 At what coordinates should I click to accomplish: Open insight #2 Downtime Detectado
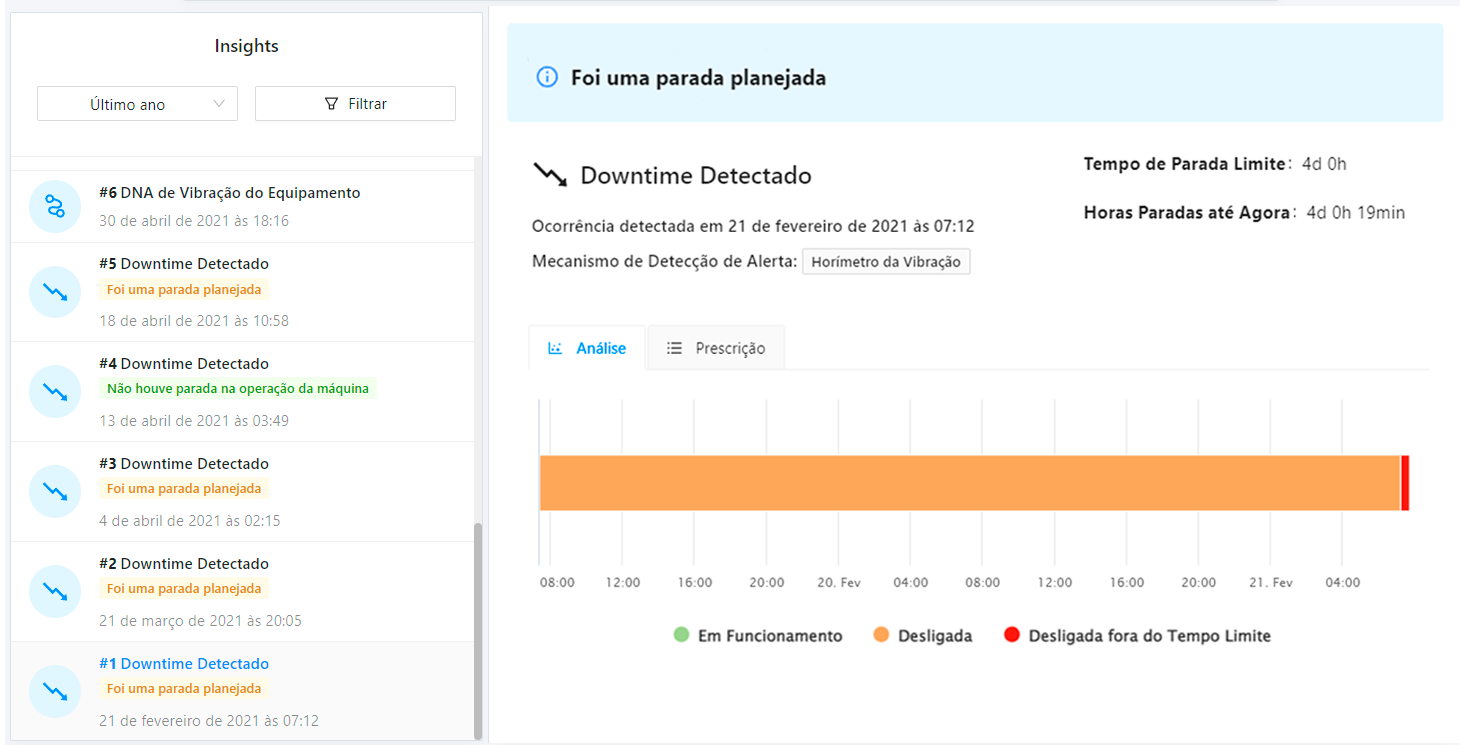pyautogui.click(x=242, y=592)
